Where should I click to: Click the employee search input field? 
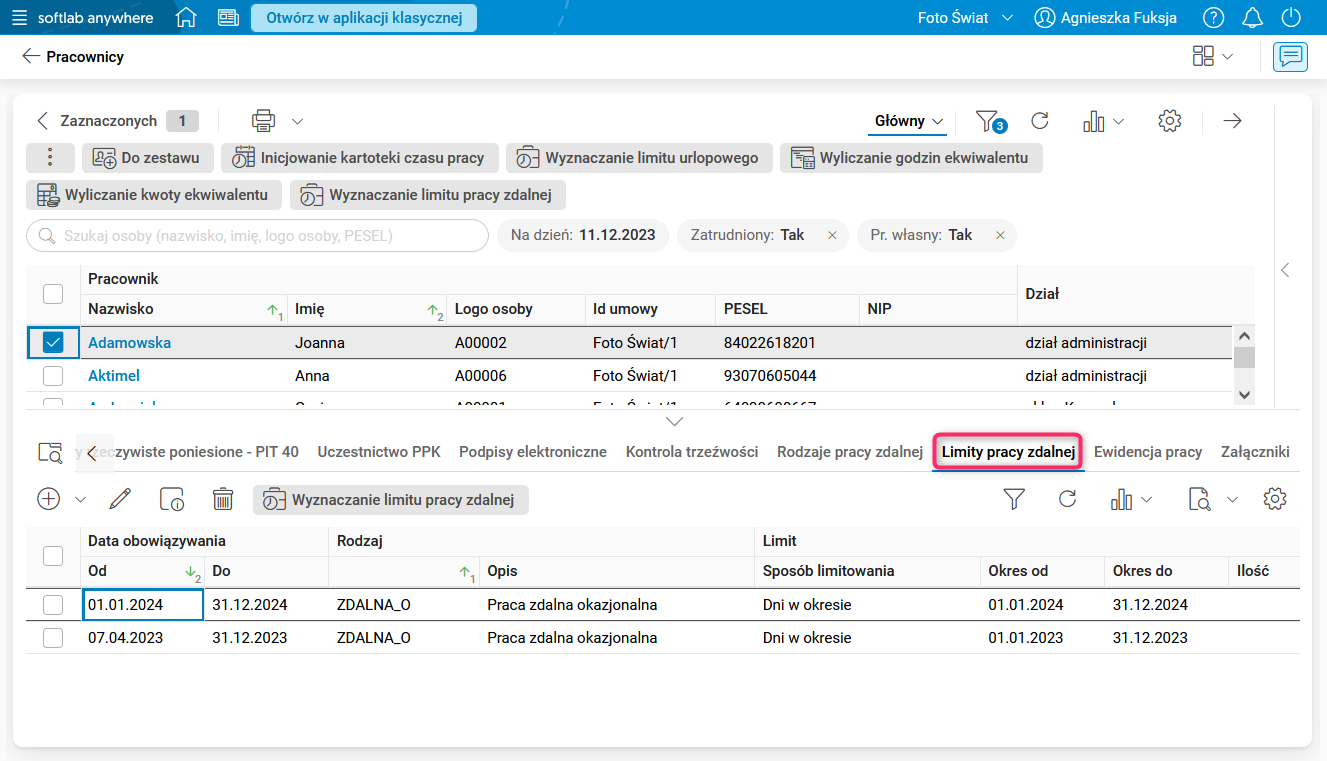[256, 236]
